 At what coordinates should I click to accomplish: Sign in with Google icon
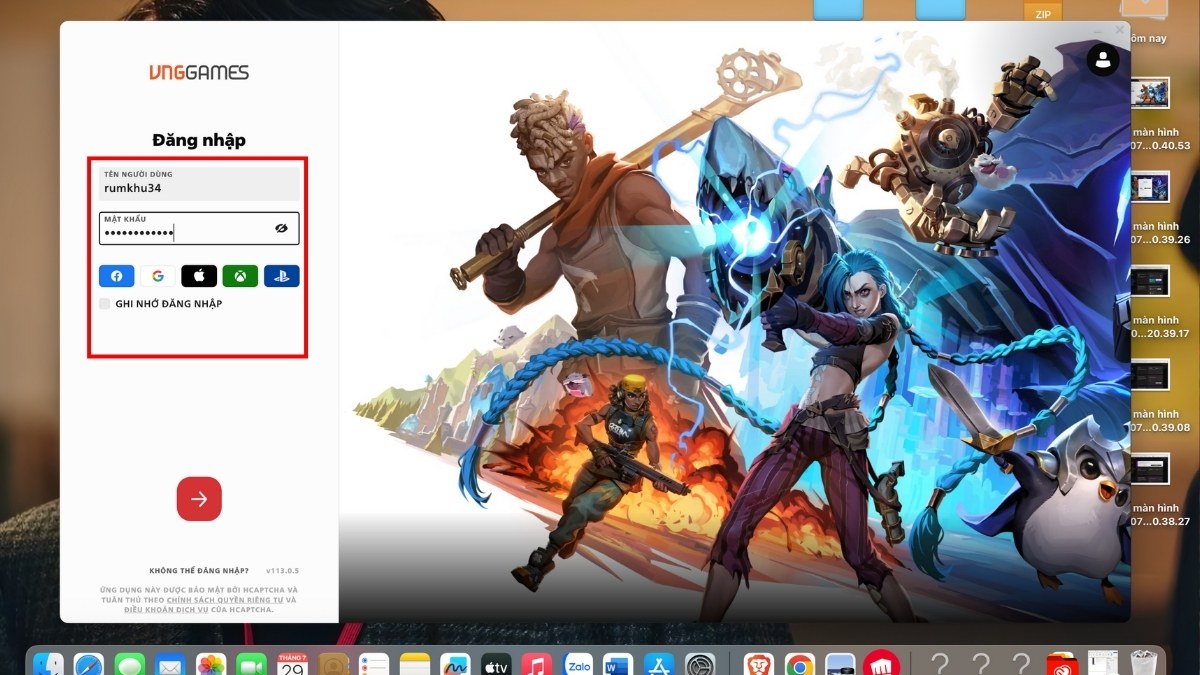point(157,276)
